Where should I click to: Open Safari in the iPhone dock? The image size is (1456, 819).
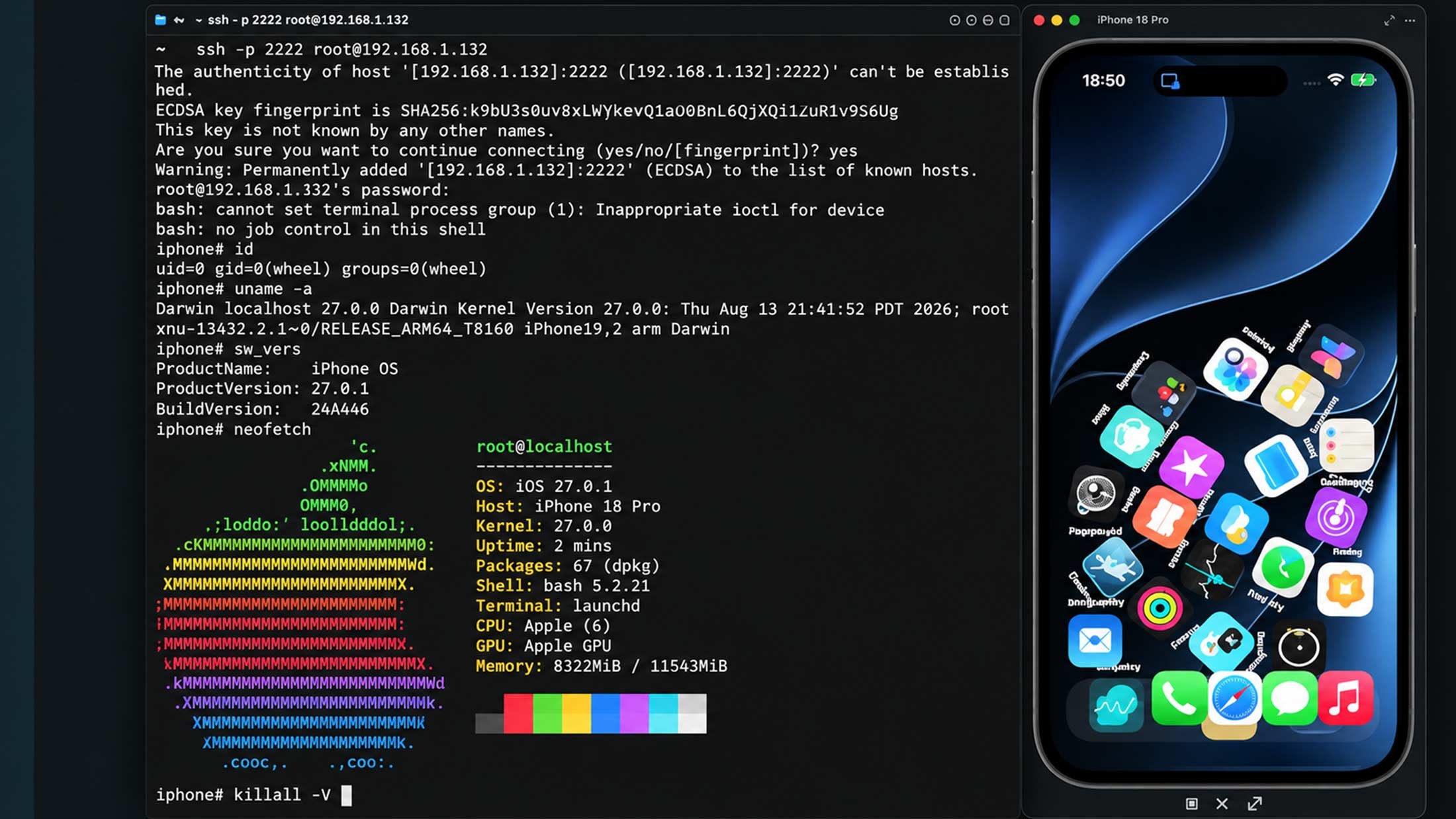(1234, 699)
